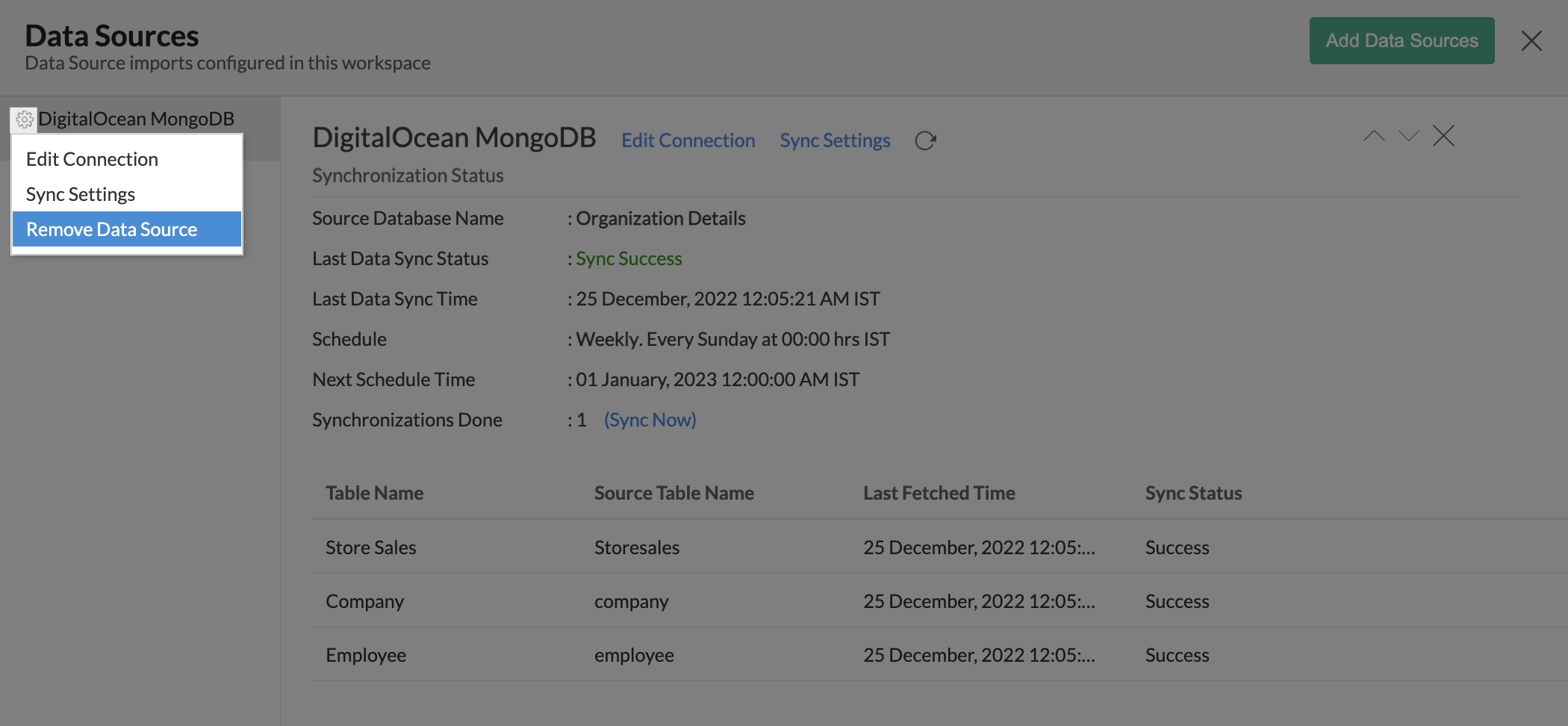Click the Last Fetched Time column header
Viewport: 1568px width, 726px height.
point(939,493)
